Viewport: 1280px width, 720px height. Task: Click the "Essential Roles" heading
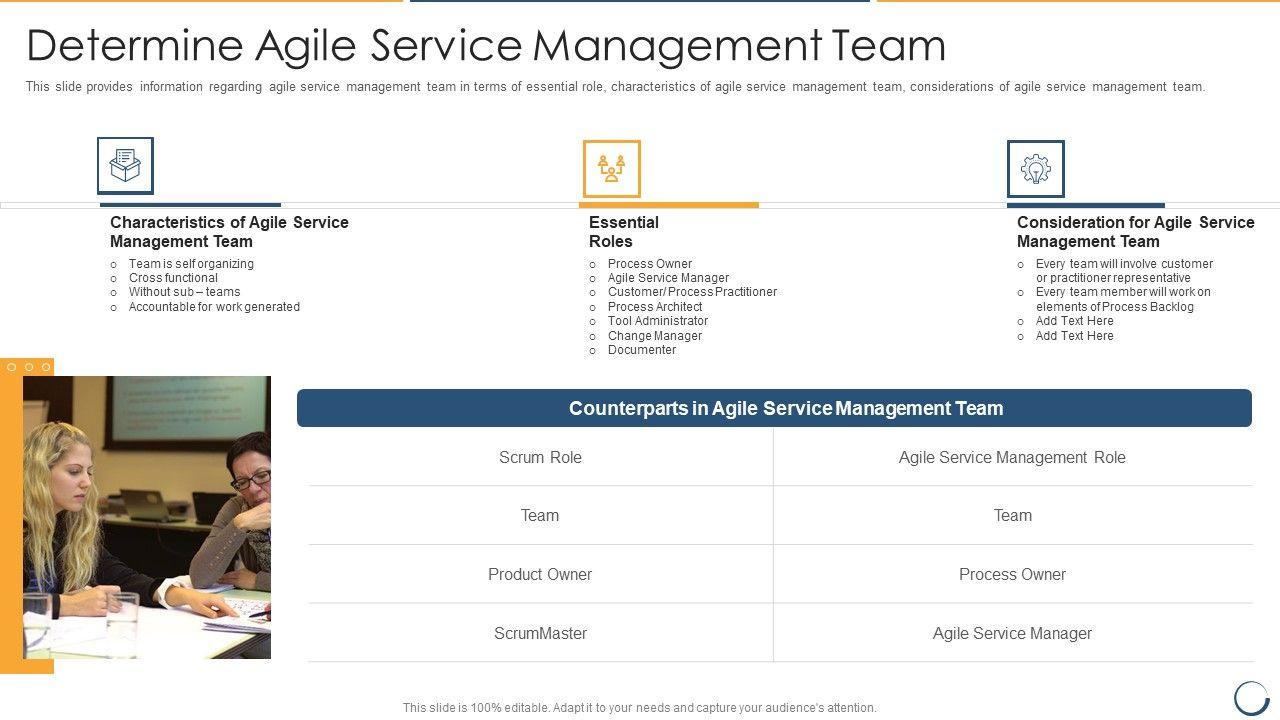pyautogui.click(x=624, y=232)
